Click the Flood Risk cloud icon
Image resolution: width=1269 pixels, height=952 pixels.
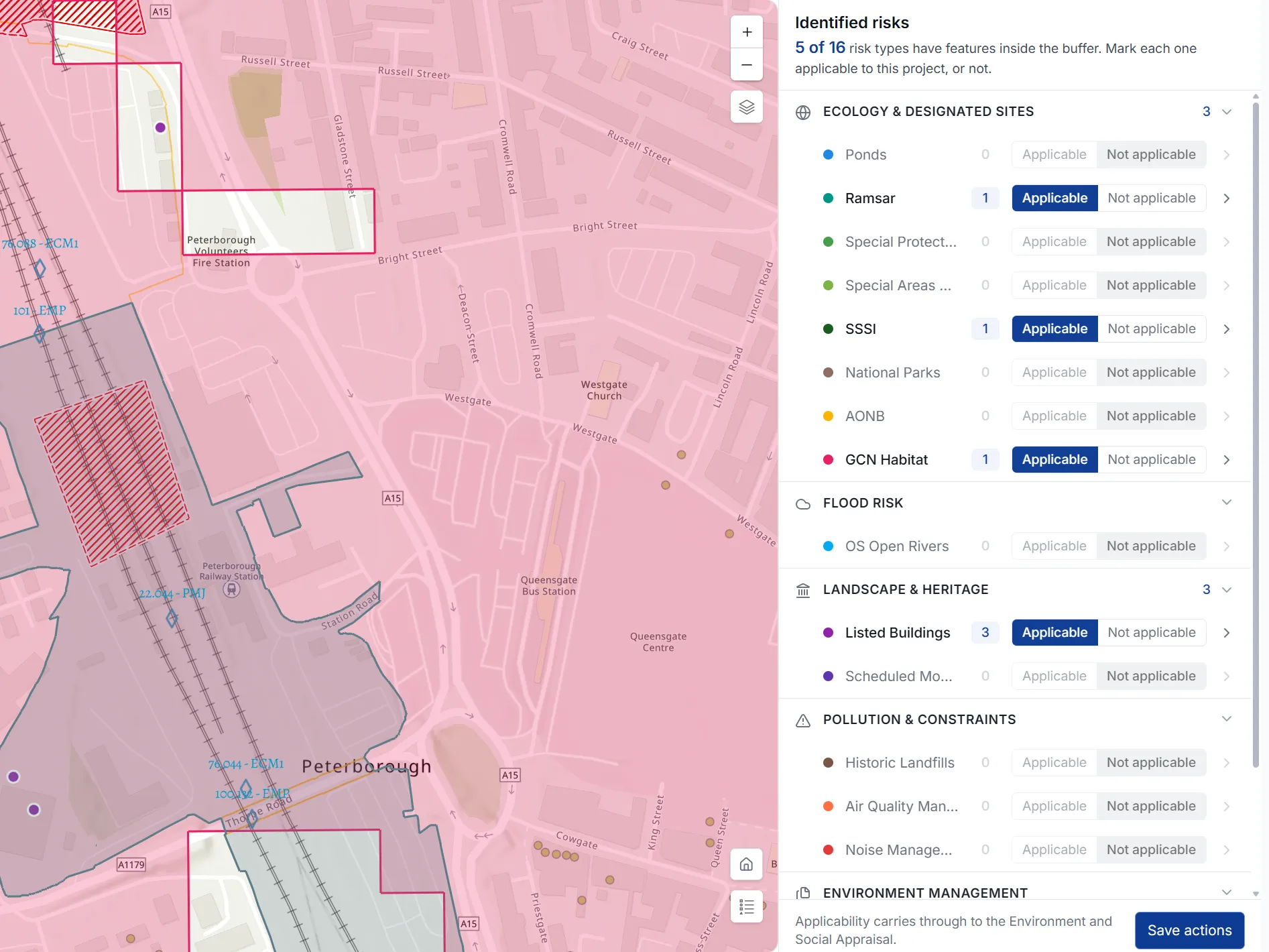pos(803,503)
